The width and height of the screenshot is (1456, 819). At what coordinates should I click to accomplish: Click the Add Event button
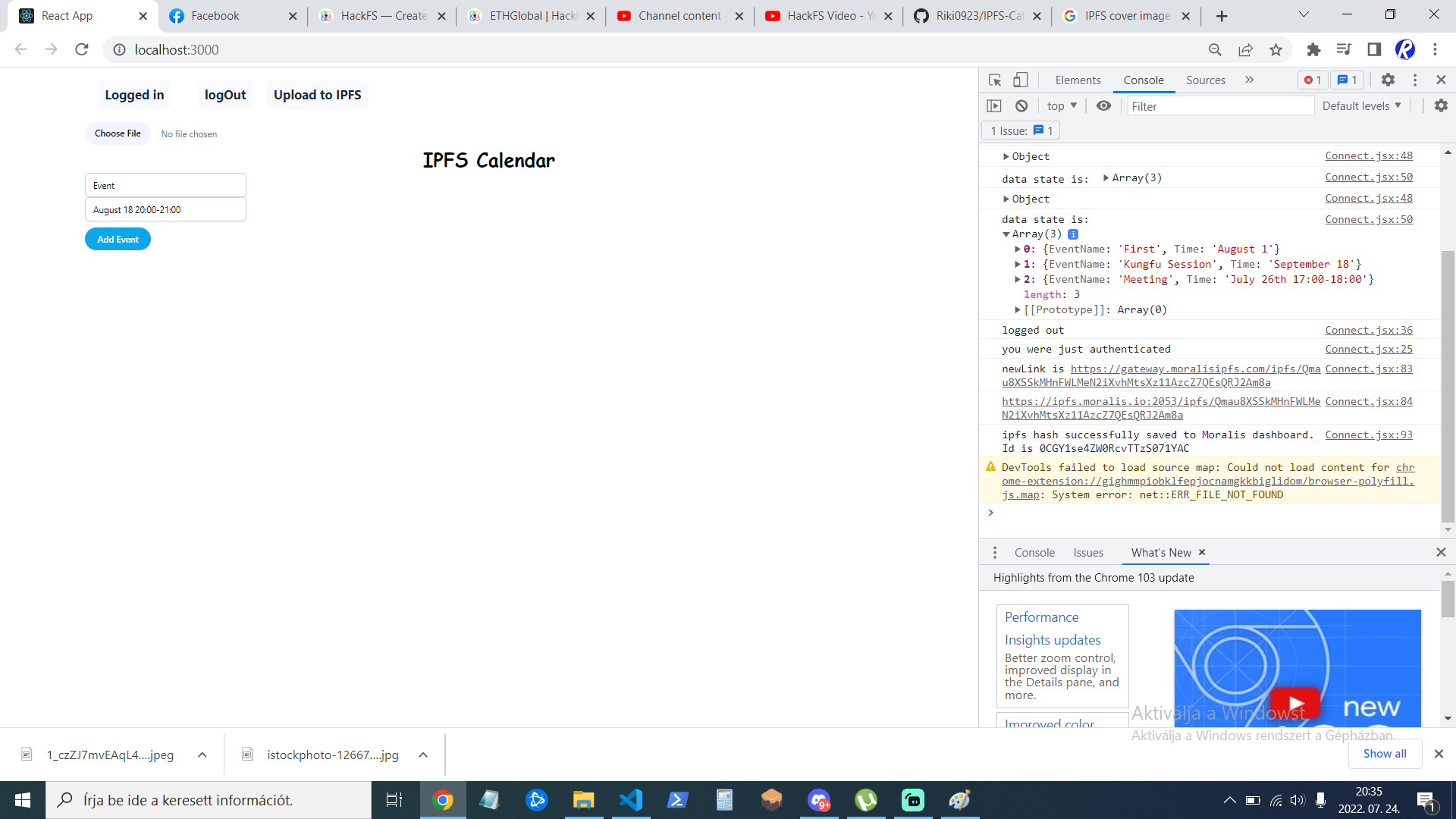[x=117, y=239]
